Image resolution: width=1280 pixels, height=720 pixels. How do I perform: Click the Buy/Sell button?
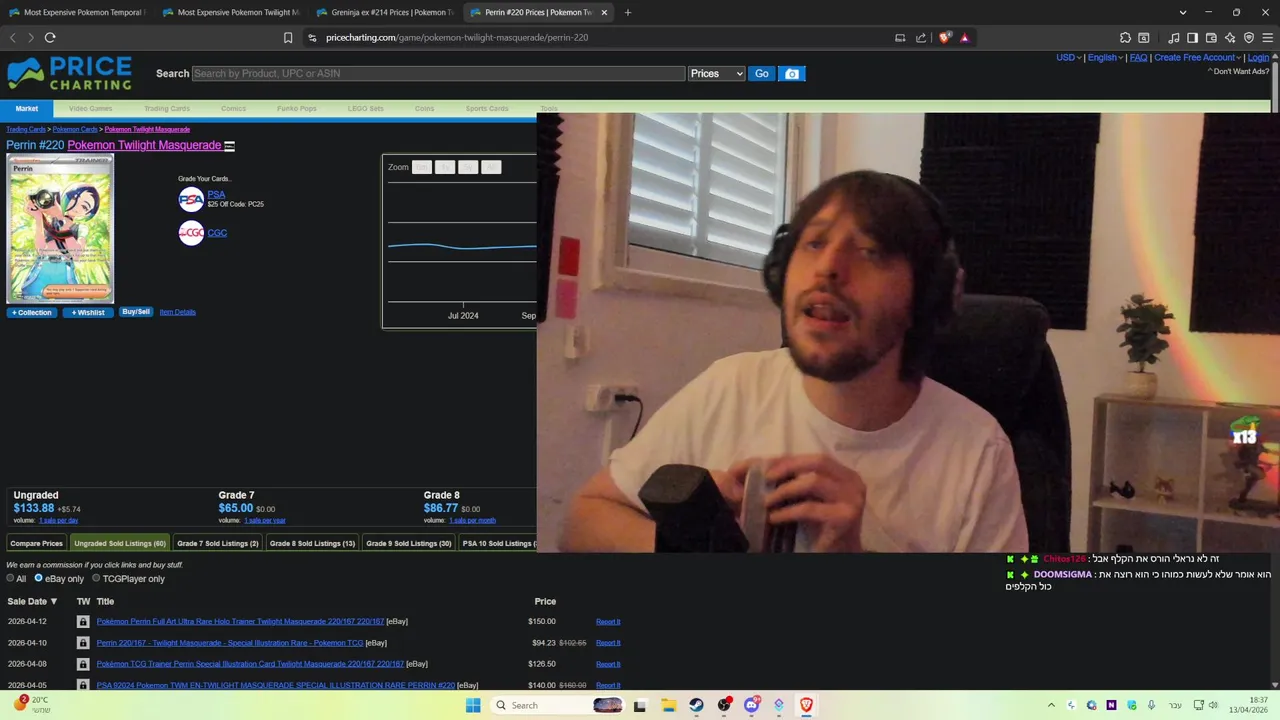[136, 312]
